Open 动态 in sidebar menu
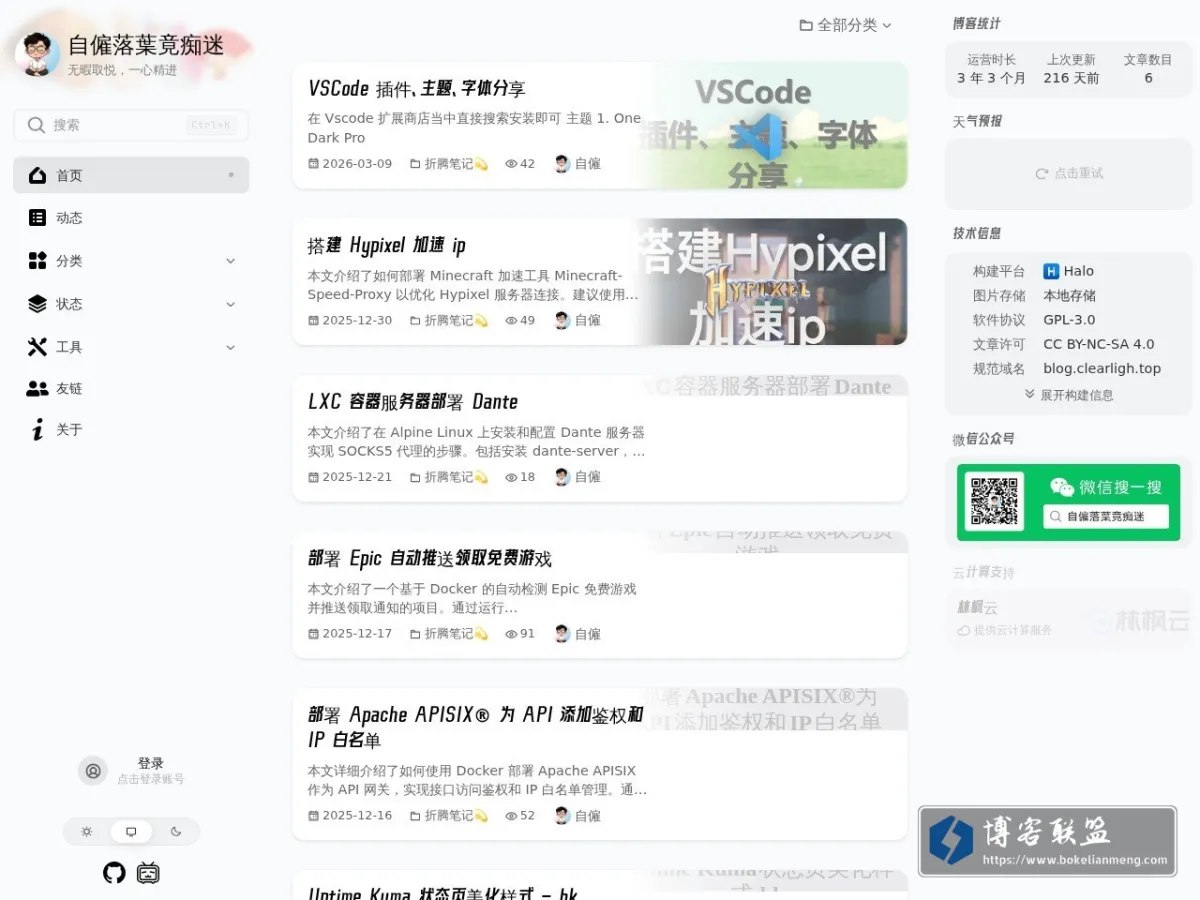This screenshot has width=1200, height=900. tap(131, 217)
